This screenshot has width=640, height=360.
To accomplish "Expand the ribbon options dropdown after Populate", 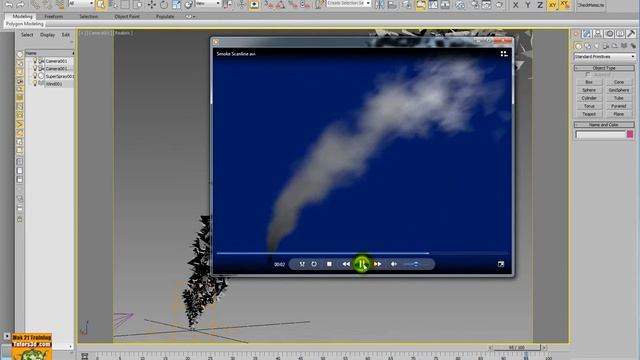I will [190, 17].
